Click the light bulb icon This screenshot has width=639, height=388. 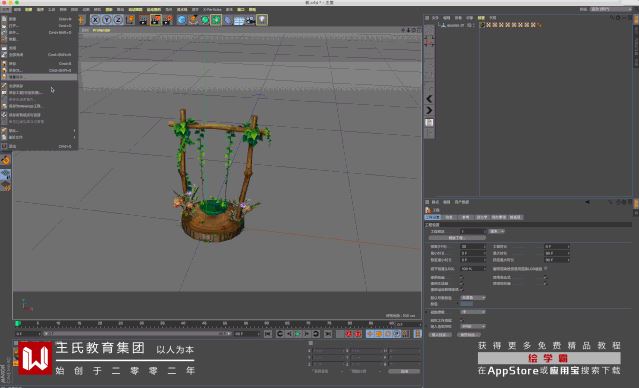point(262,20)
